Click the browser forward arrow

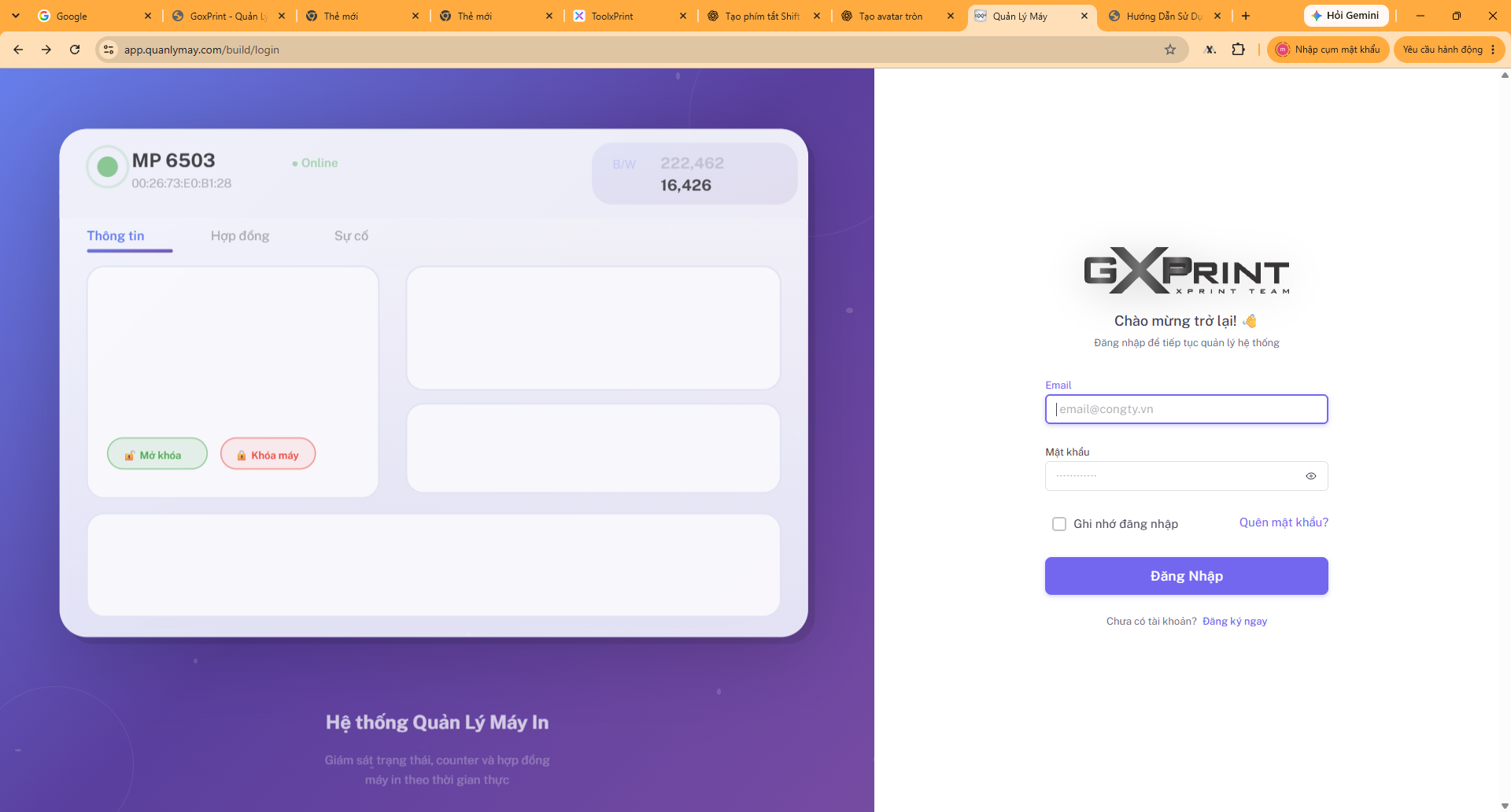(x=46, y=50)
